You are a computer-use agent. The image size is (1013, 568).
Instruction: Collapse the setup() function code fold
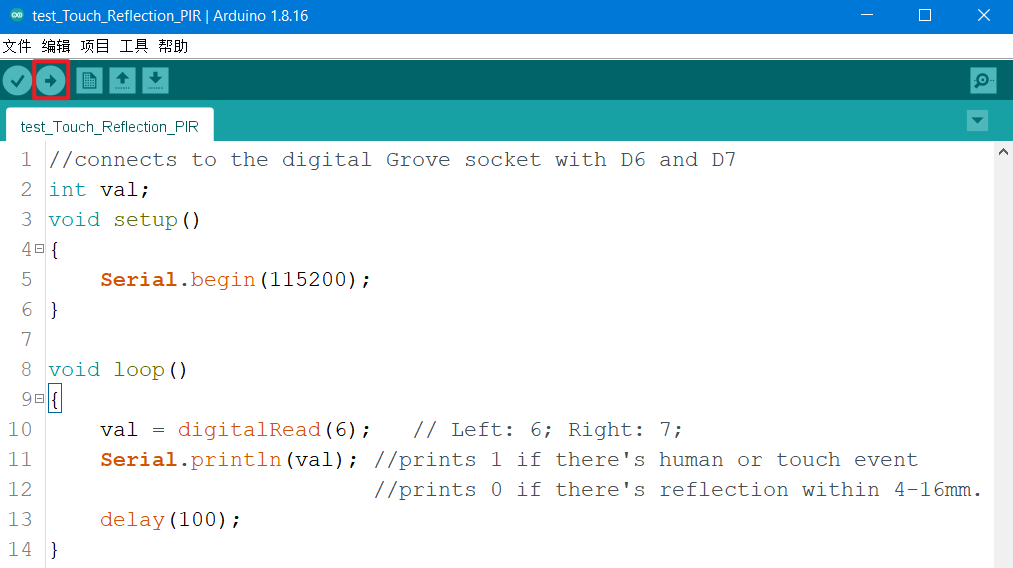coord(39,249)
